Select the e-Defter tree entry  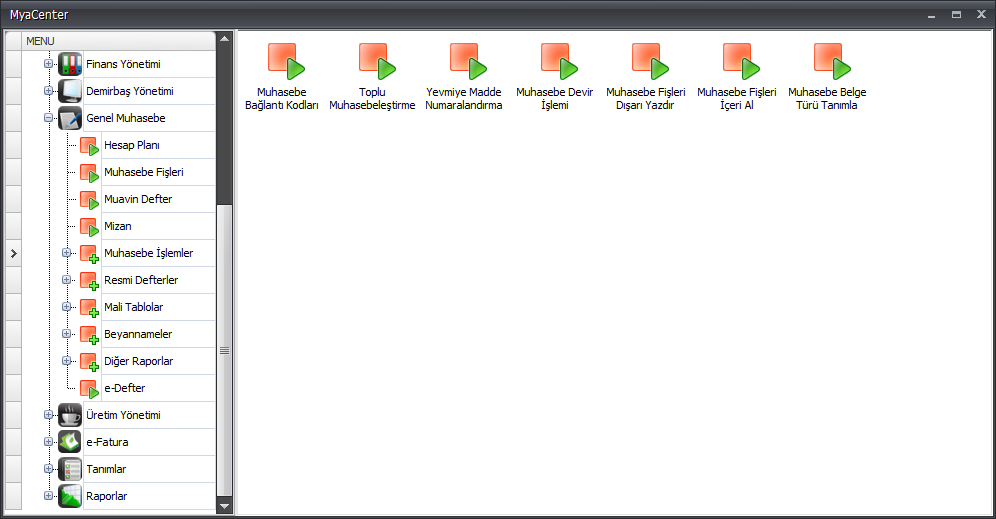124,388
